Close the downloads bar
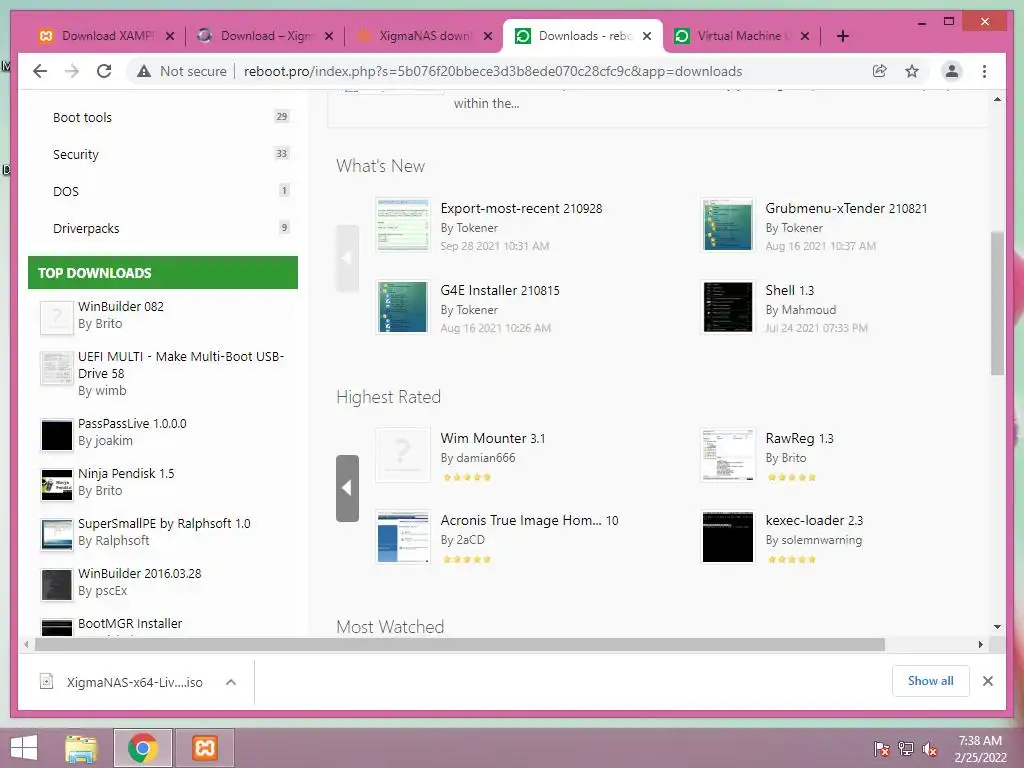This screenshot has height=768, width=1024. click(x=987, y=681)
